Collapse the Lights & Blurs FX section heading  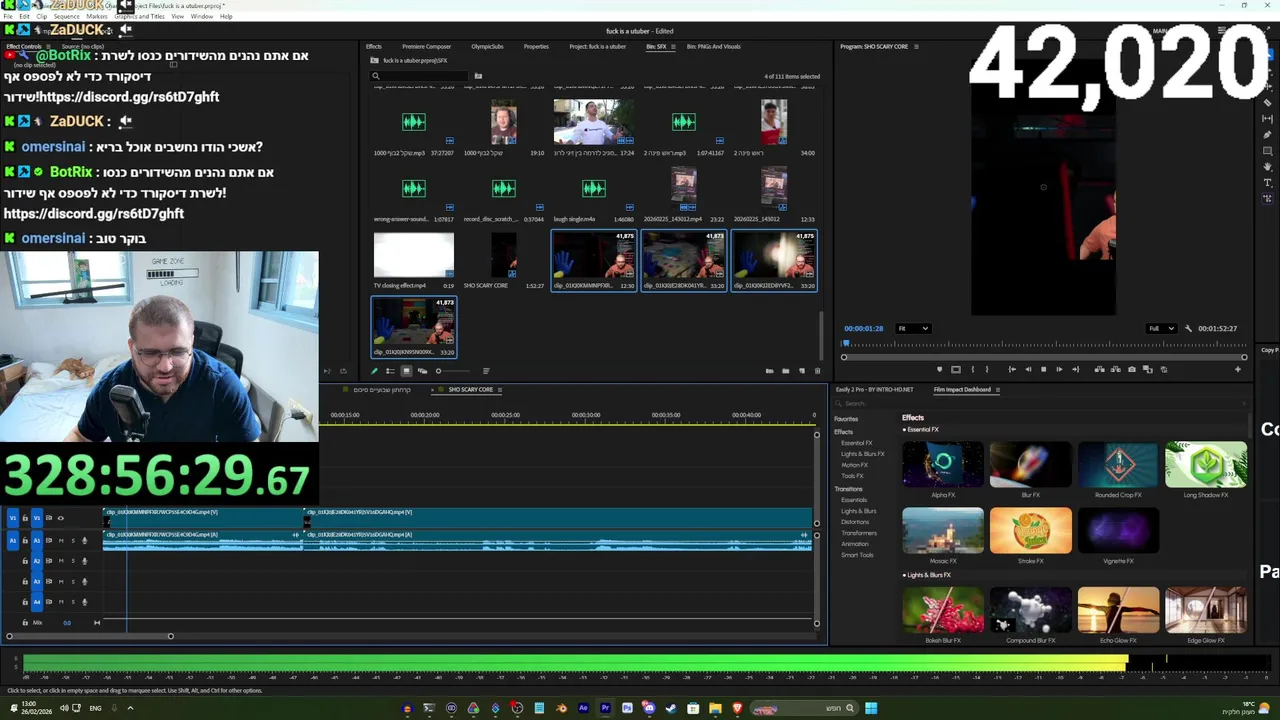tap(926, 575)
